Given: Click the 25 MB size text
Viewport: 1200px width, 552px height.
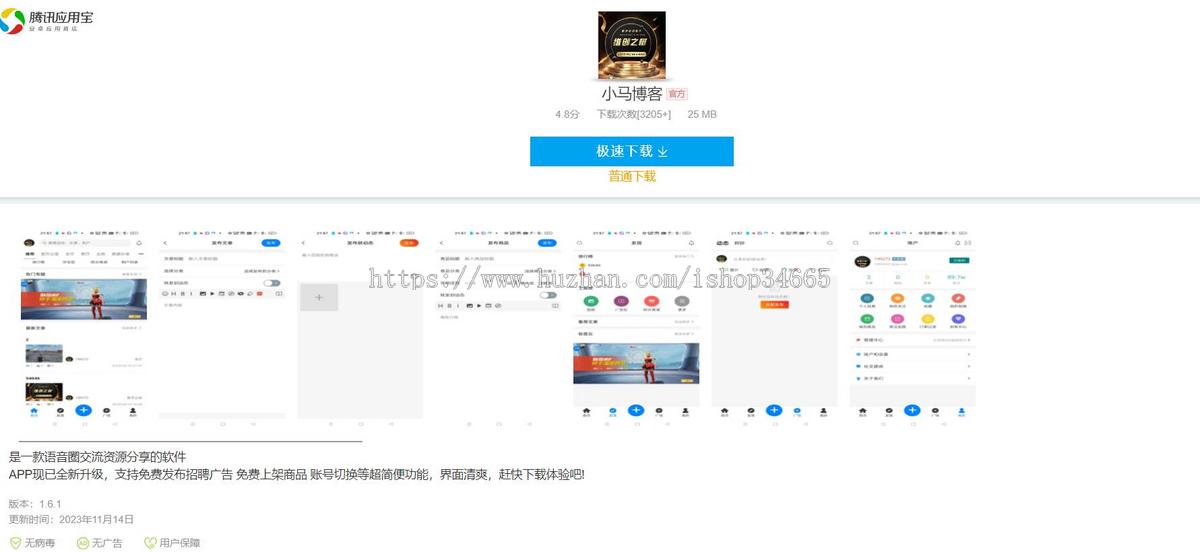Looking at the screenshot, I should [x=702, y=115].
